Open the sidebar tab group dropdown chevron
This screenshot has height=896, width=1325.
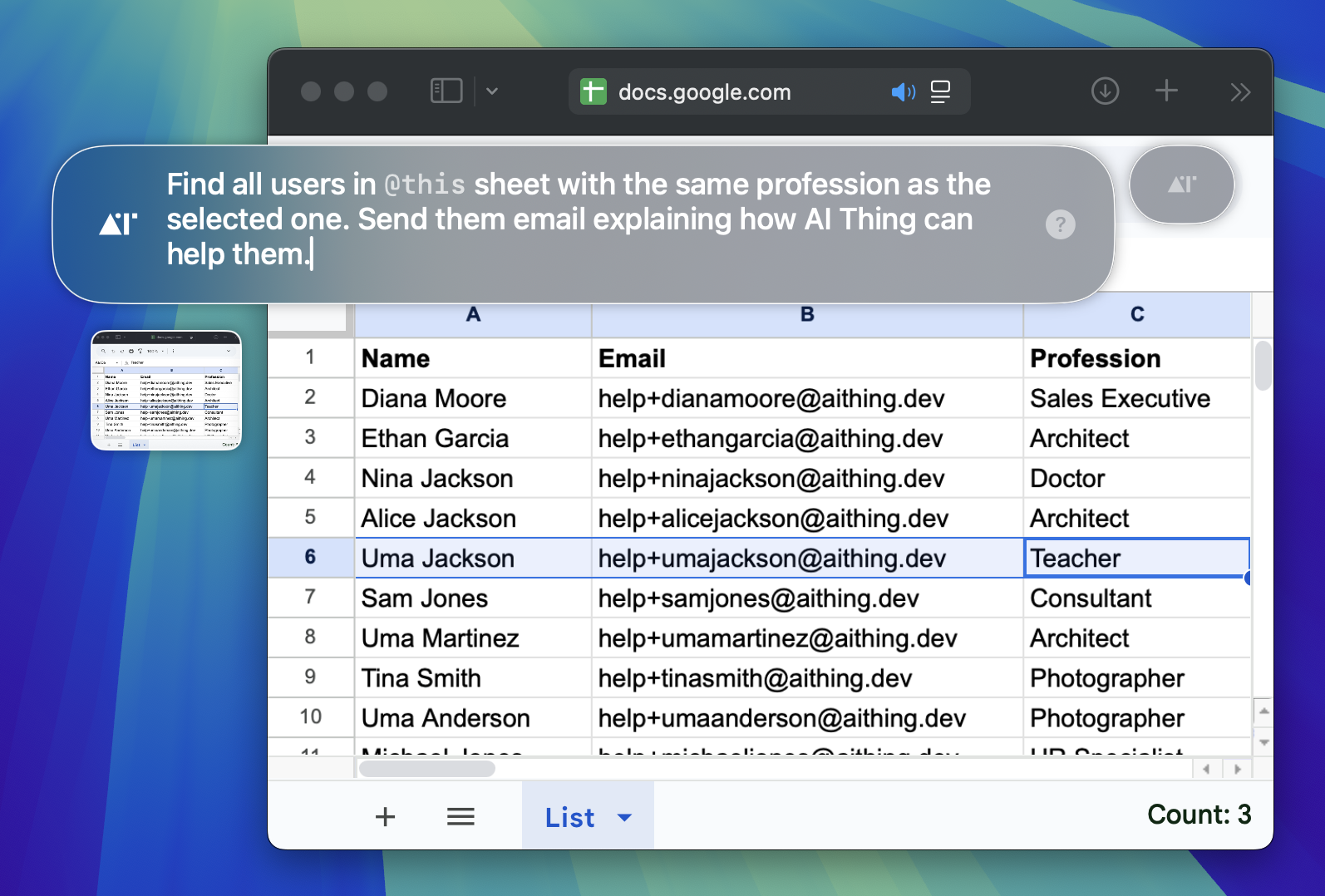click(492, 91)
